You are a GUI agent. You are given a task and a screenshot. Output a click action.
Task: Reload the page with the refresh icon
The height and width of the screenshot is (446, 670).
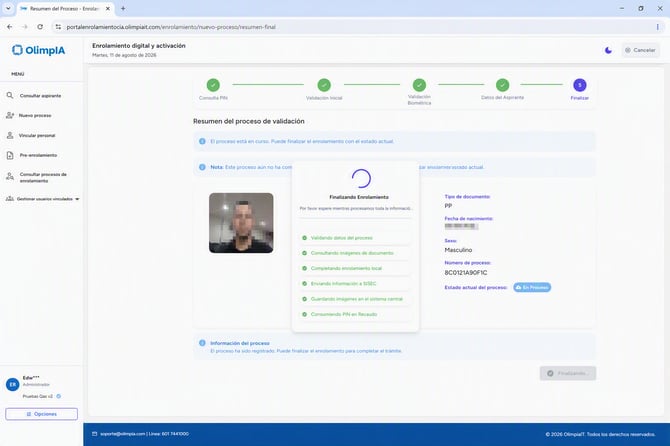[40, 26]
